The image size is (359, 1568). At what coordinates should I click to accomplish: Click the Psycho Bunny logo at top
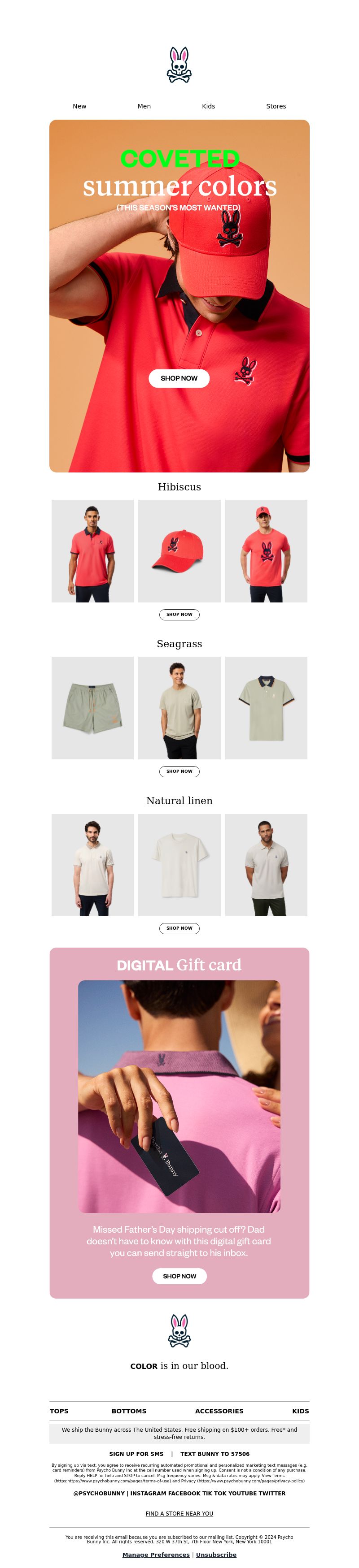tap(179, 65)
